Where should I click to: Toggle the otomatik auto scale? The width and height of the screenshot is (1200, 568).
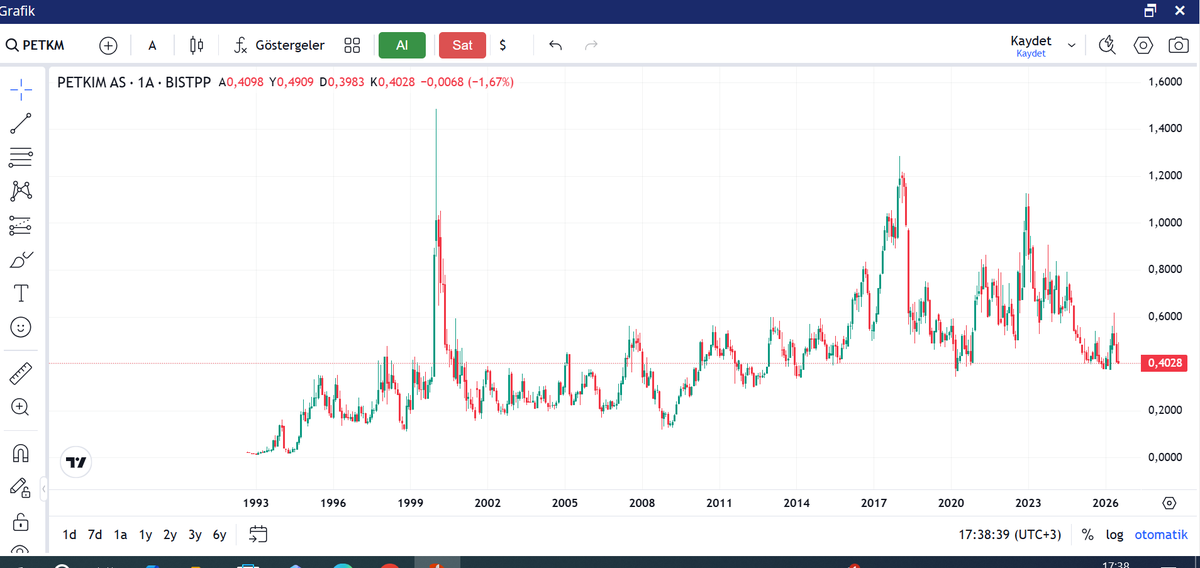pyautogui.click(x=1159, y=534)
